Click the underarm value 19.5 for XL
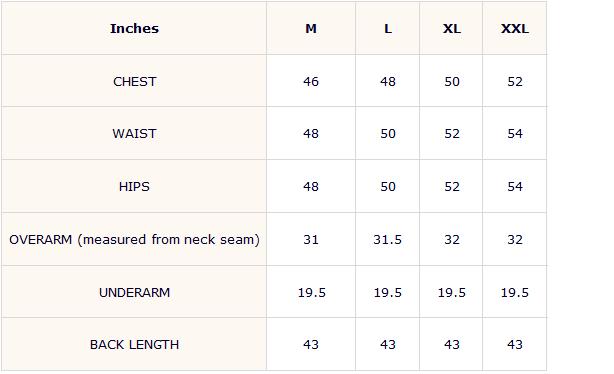 click(451, 293)
